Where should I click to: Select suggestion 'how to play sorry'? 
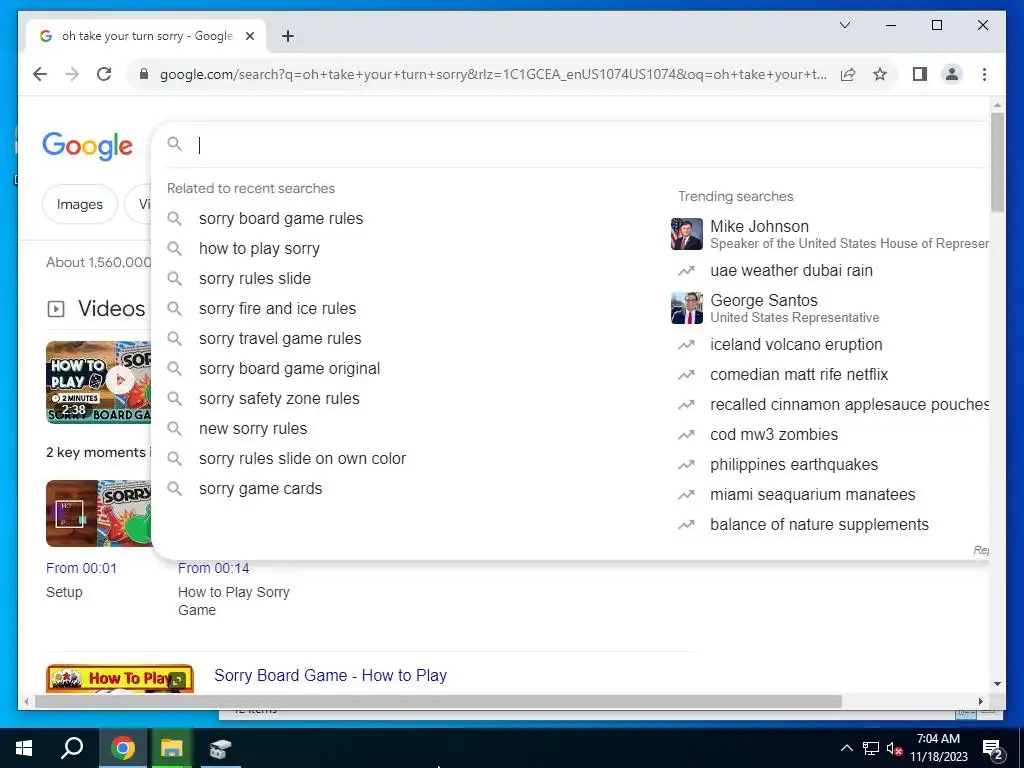click(259, 249)
